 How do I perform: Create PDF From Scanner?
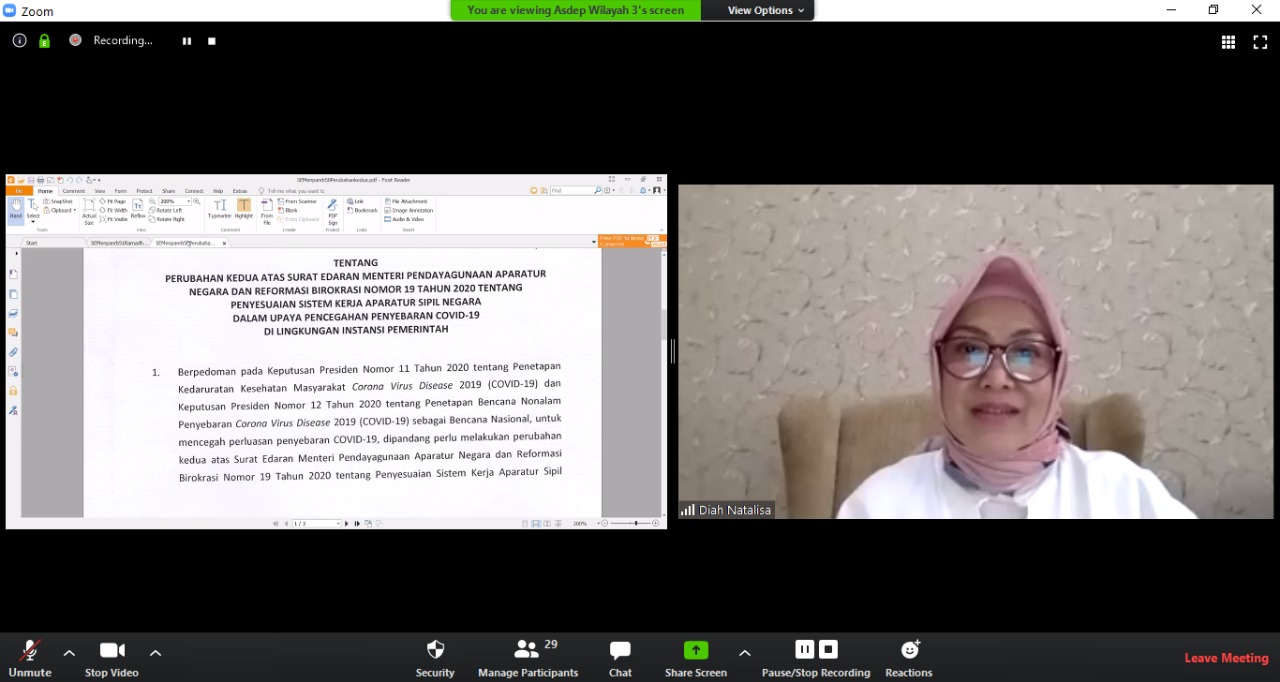[x=298, y=202]
